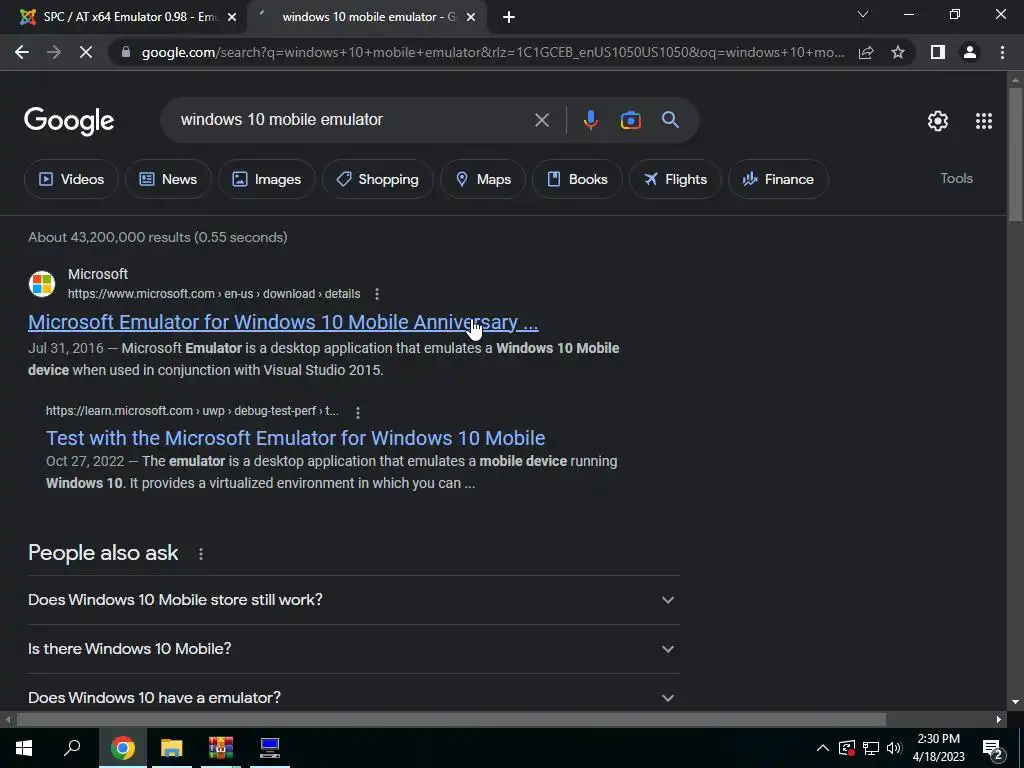Filter results by Shopping

pyautogui.click(x=377, y=179)
